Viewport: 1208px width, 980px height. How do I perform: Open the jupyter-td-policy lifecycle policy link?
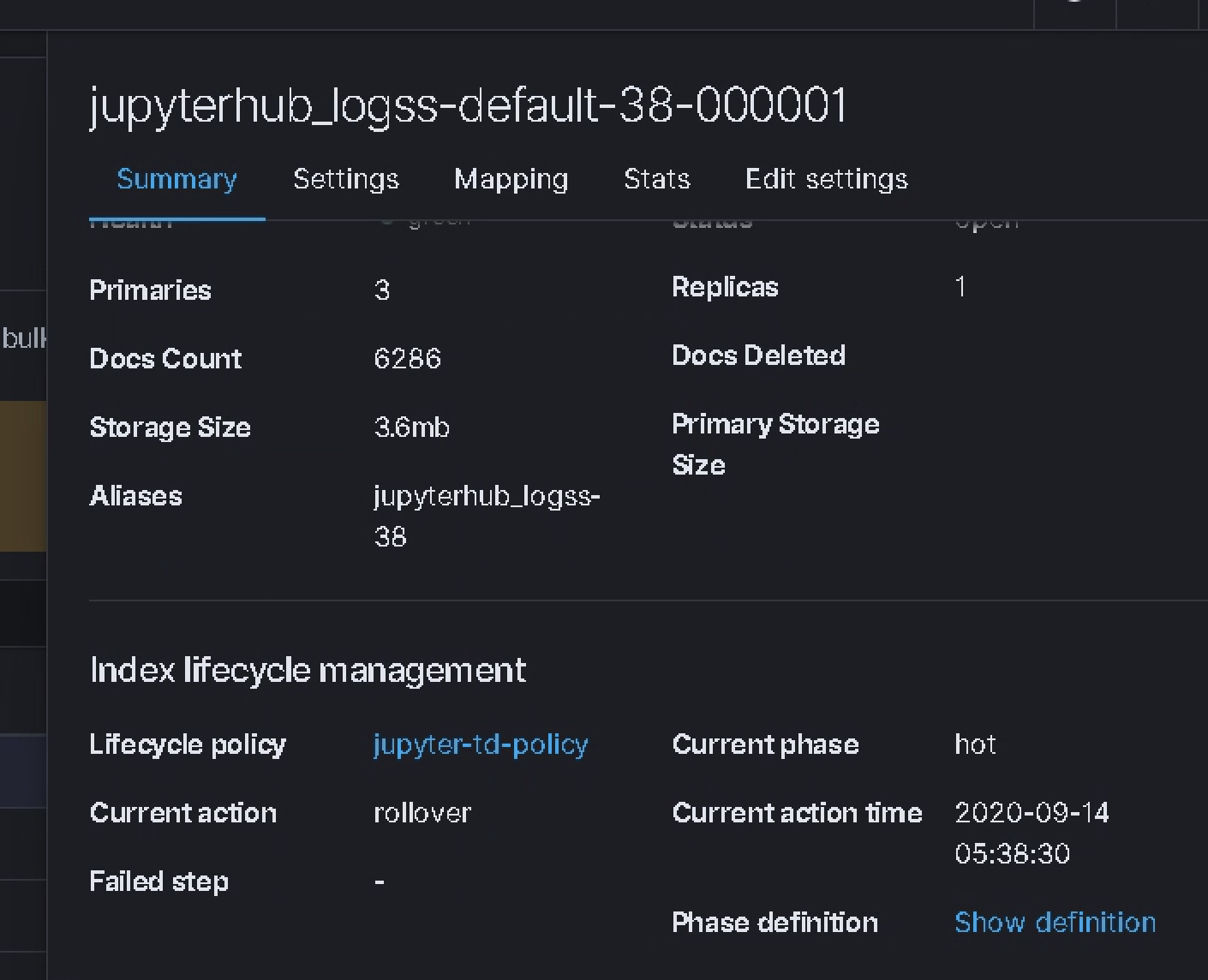pos(480,744)
